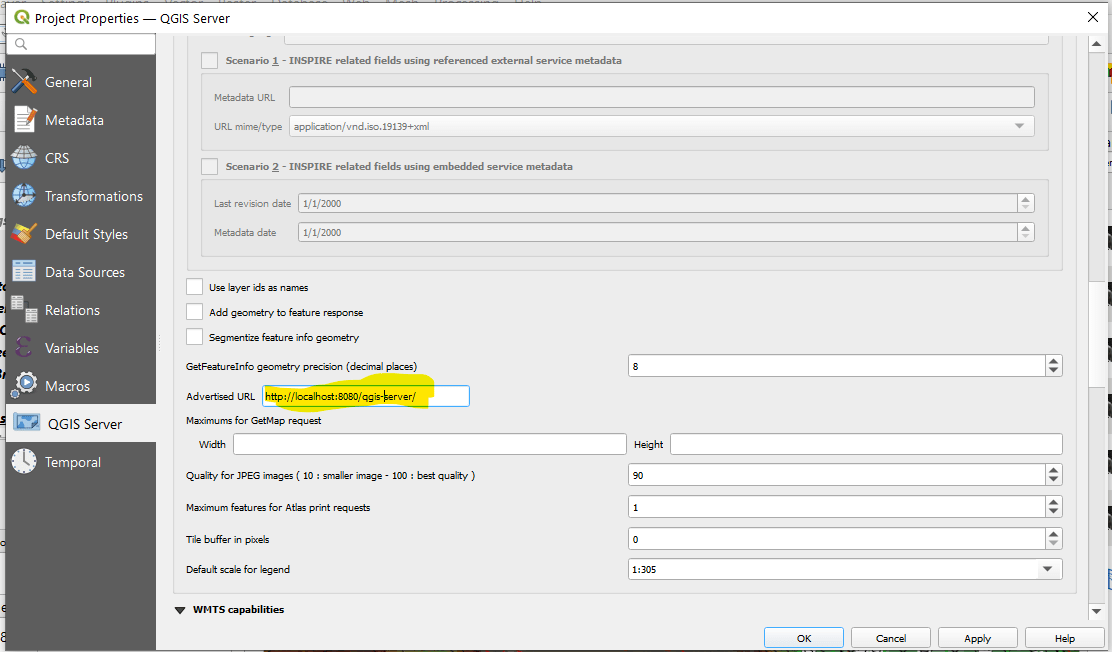This screenshot has height=652, width=1112.
Task: Decrease the Metadata date value
Action: [x=1025, y=237]
